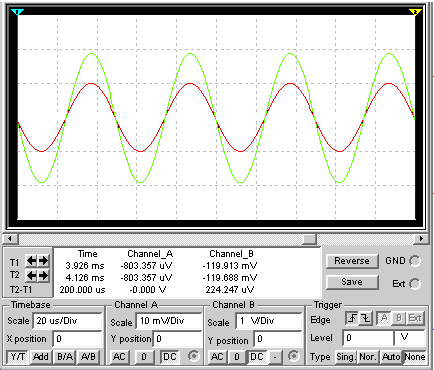Click the Channel A Scale field

click(x=169, y=321)
